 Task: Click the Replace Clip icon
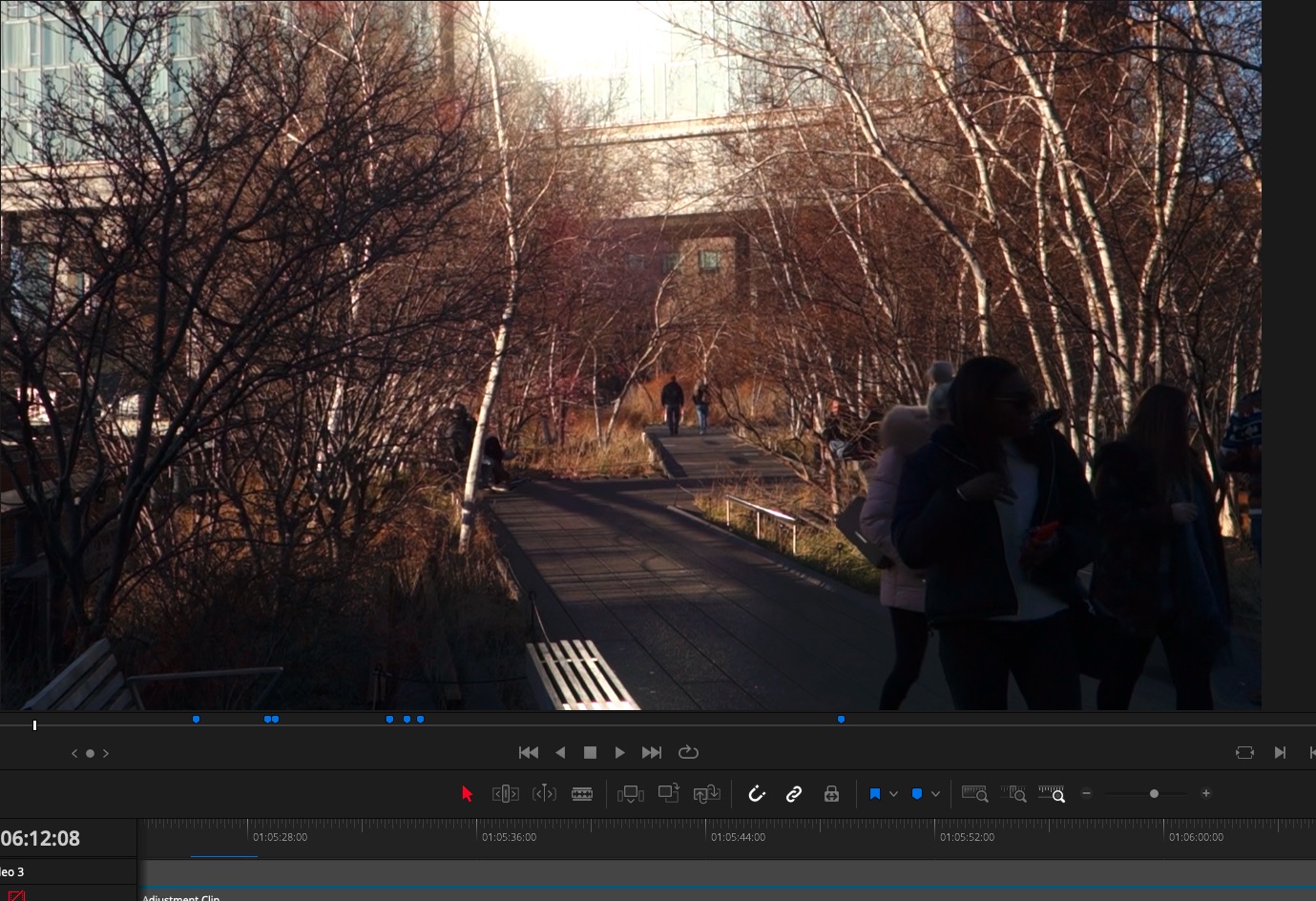click(x=706, y=794)
